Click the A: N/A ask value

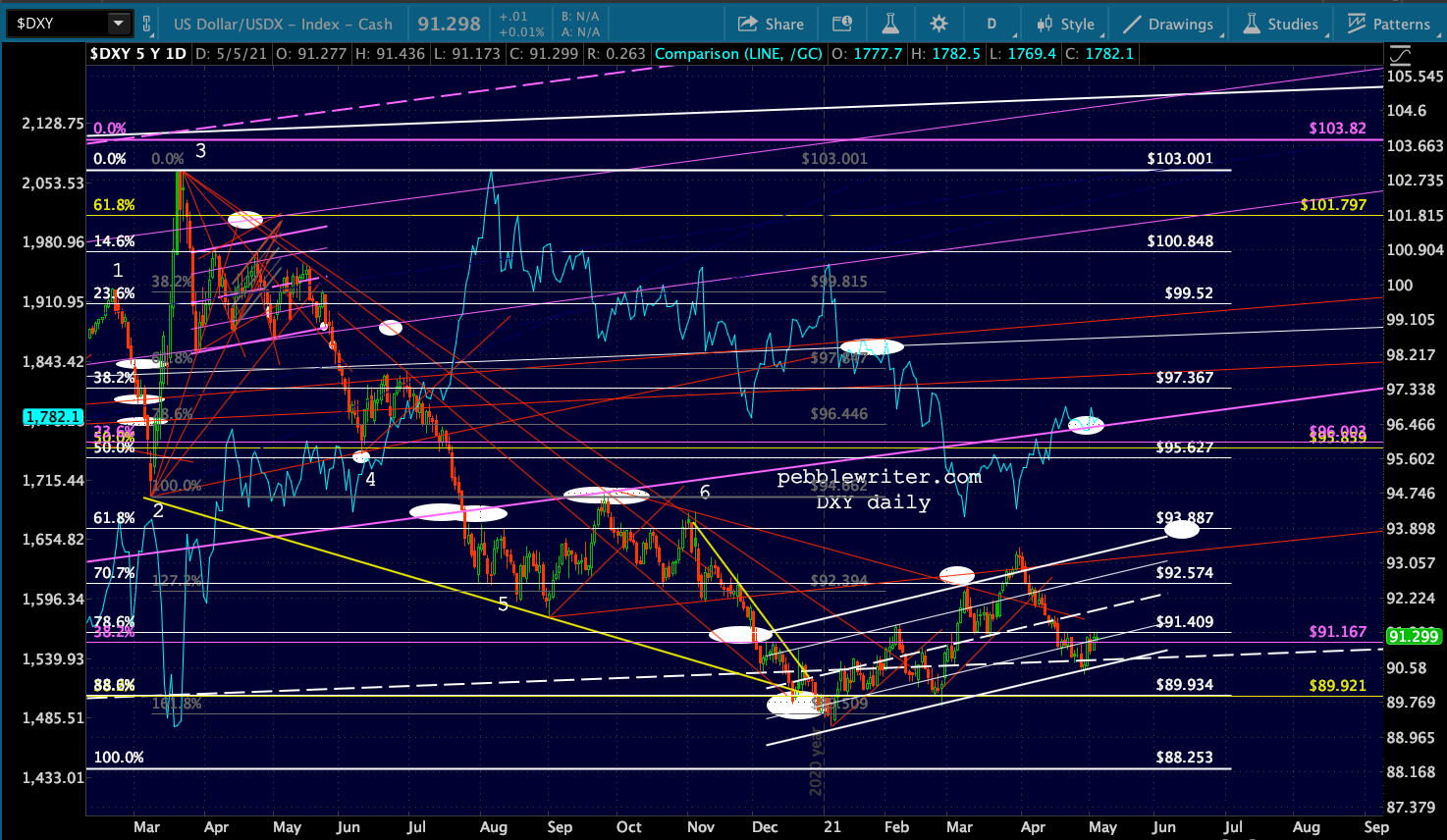tap(580, 31)
